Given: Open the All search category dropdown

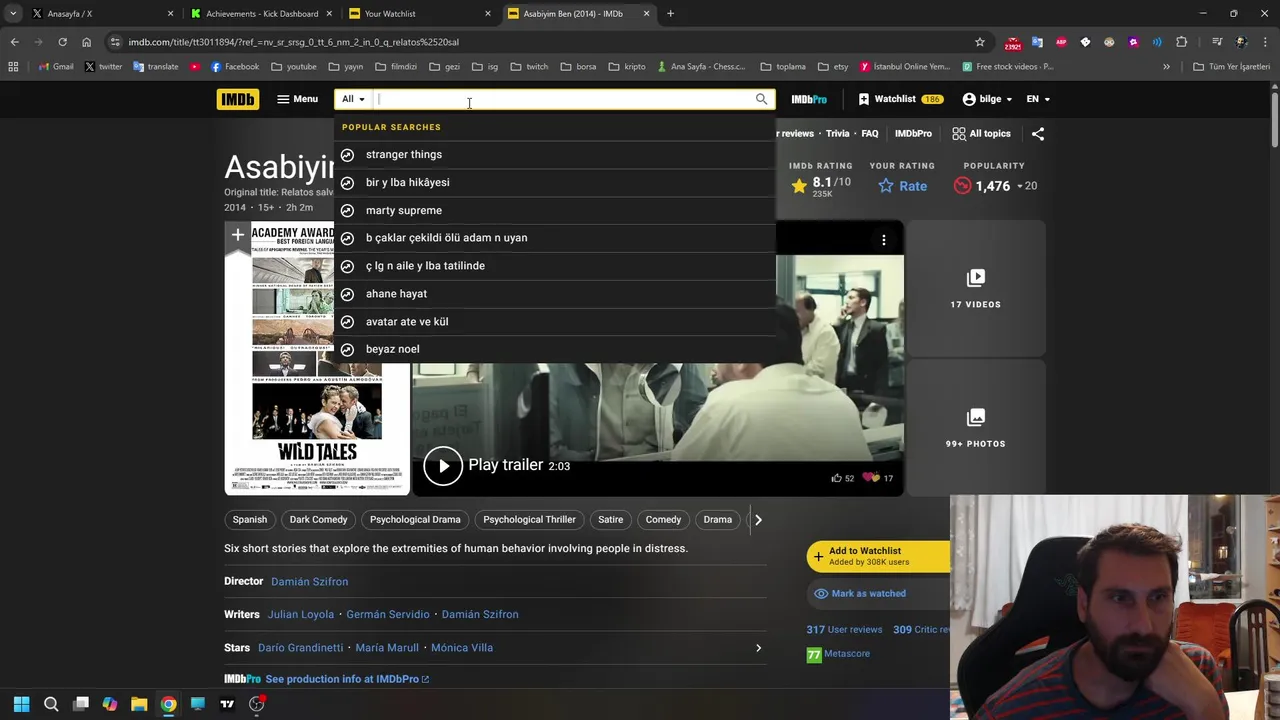Looking at the screenshot, I should tap(353, 99).
